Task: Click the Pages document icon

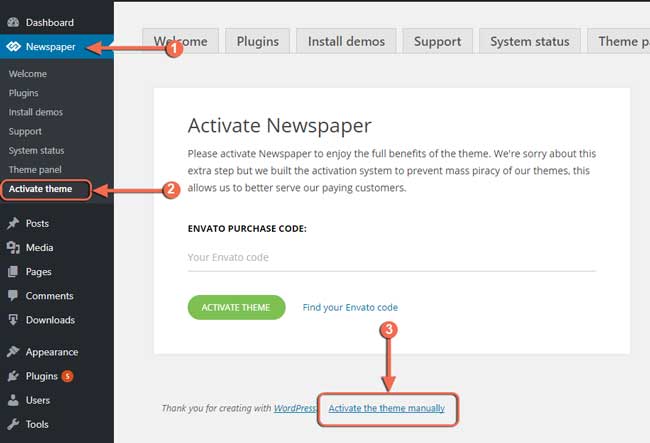Action: coord(13,271)
